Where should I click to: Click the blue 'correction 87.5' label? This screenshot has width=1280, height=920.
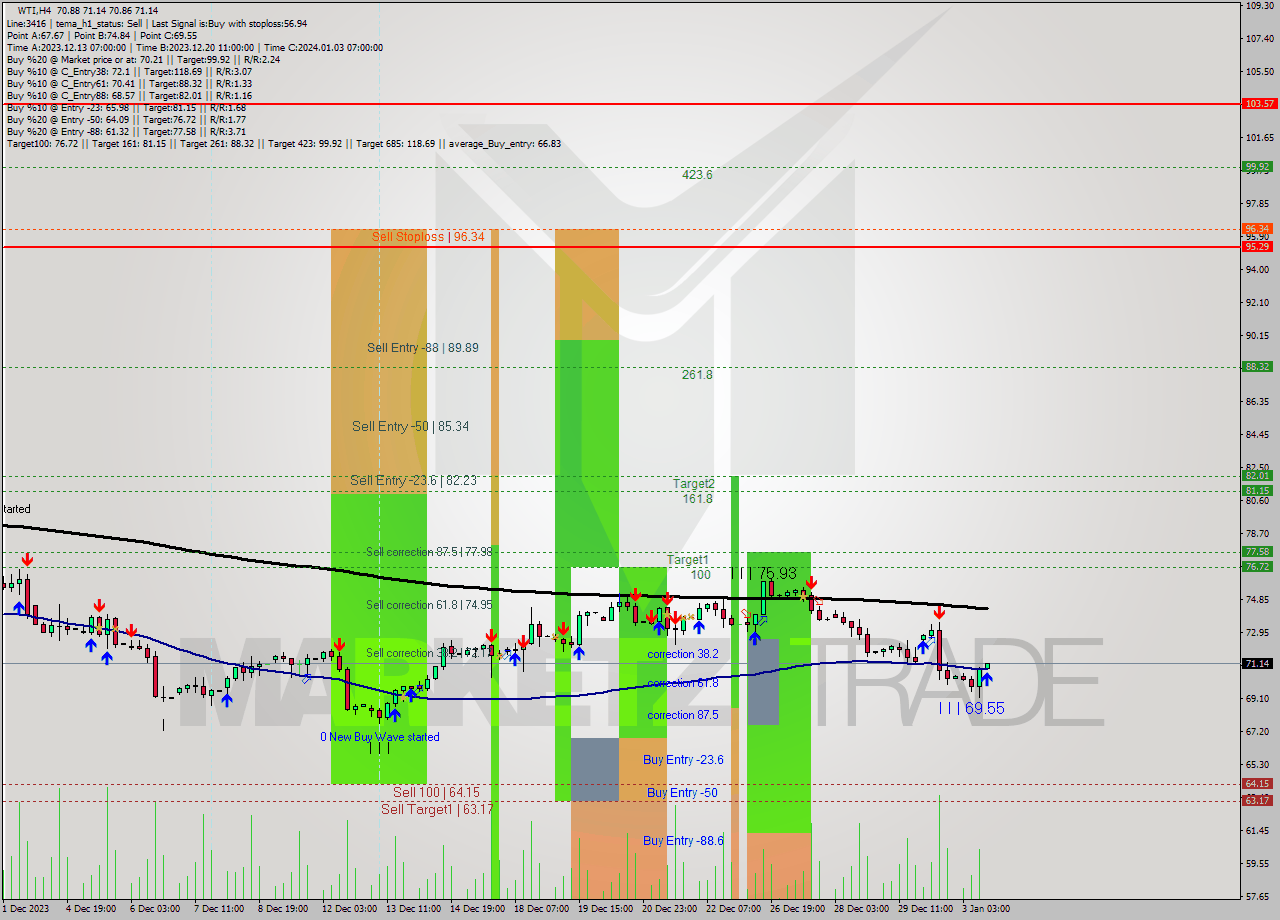[684, 715]
